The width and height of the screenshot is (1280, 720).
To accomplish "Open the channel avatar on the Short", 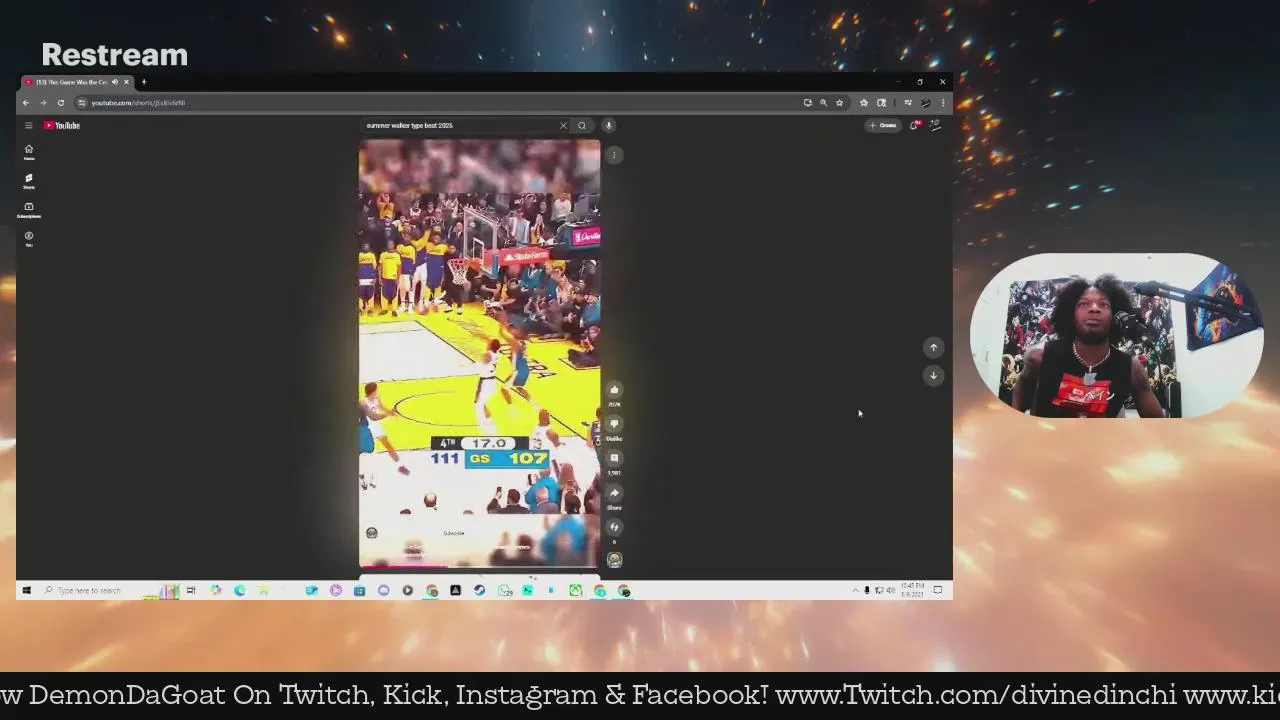I will point(372,533).
